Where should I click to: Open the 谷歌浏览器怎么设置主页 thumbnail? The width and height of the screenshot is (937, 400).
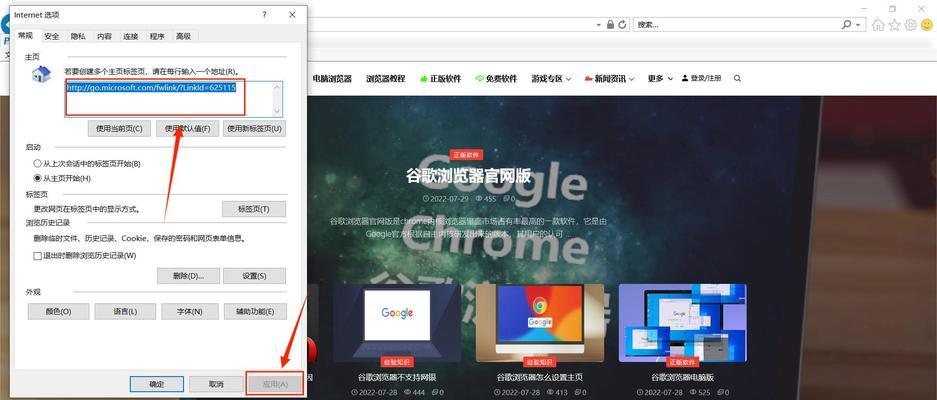click(540, 323)
